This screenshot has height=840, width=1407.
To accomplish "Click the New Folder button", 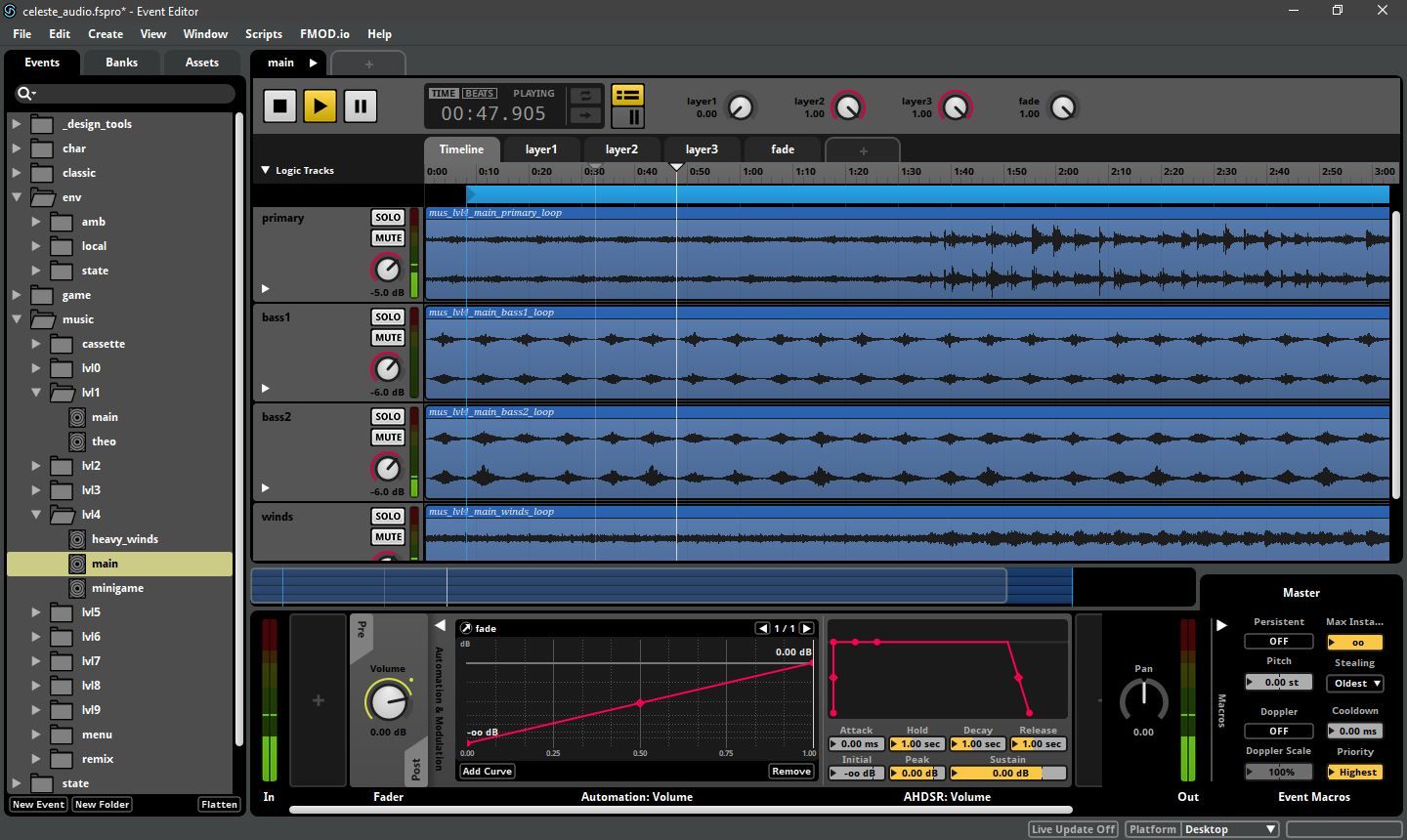I will pyautogui.click(x=102, y=804).
